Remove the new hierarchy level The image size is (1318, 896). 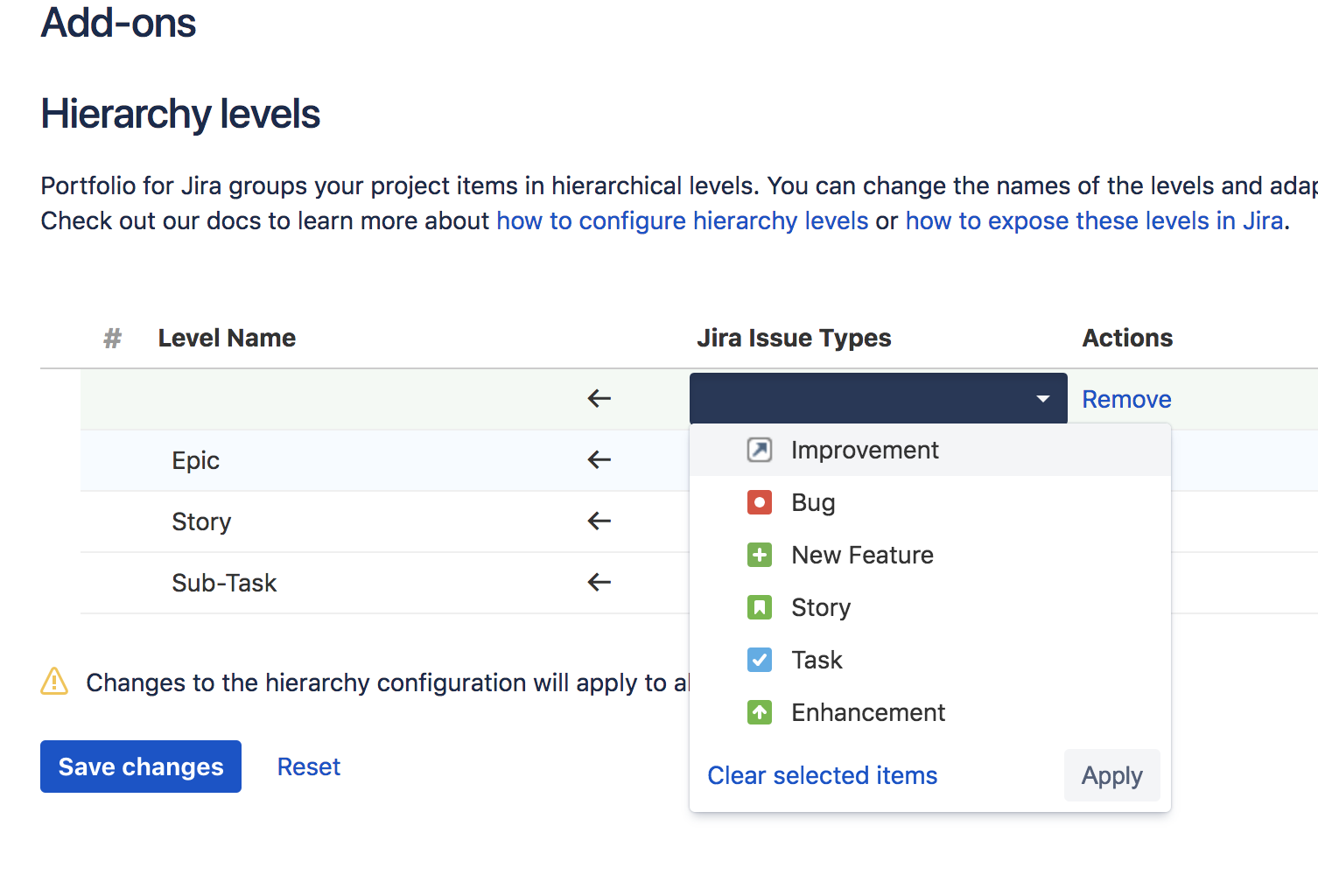[x=1126, y=399]
